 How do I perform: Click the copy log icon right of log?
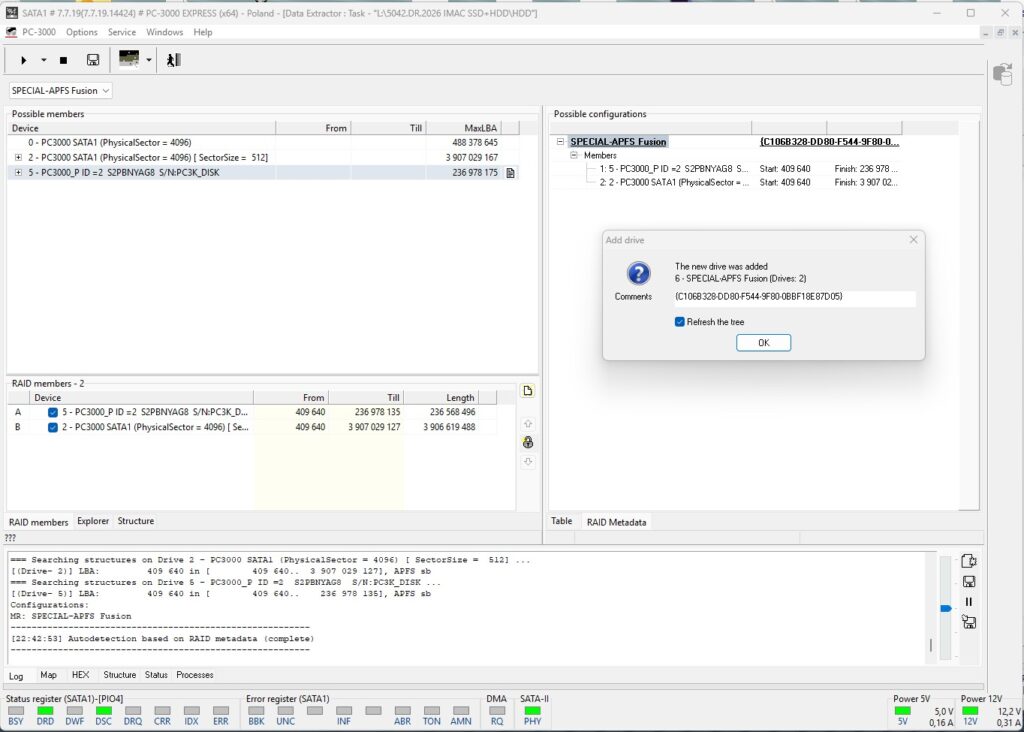969,561
